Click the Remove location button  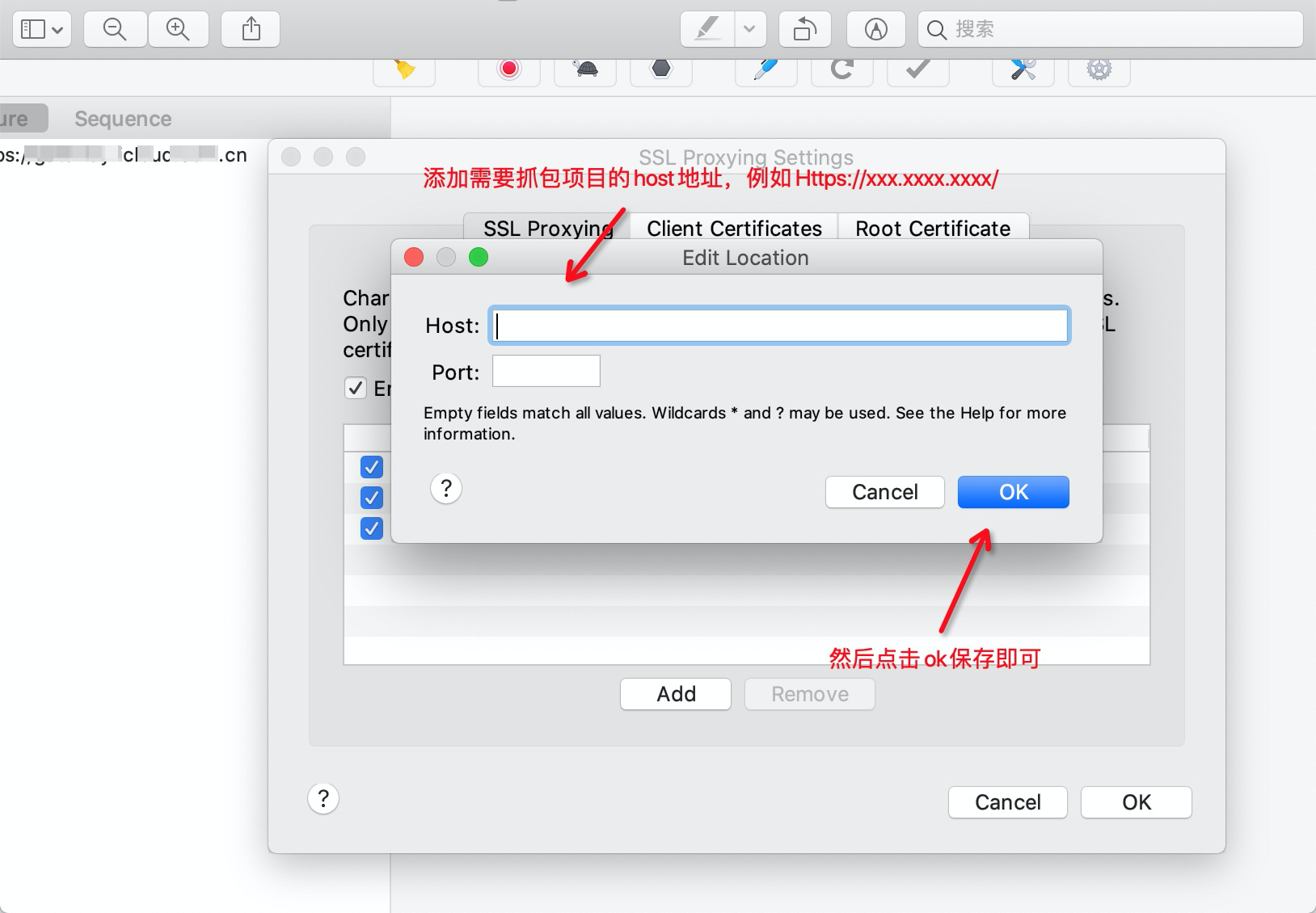(x=810, y=694)
